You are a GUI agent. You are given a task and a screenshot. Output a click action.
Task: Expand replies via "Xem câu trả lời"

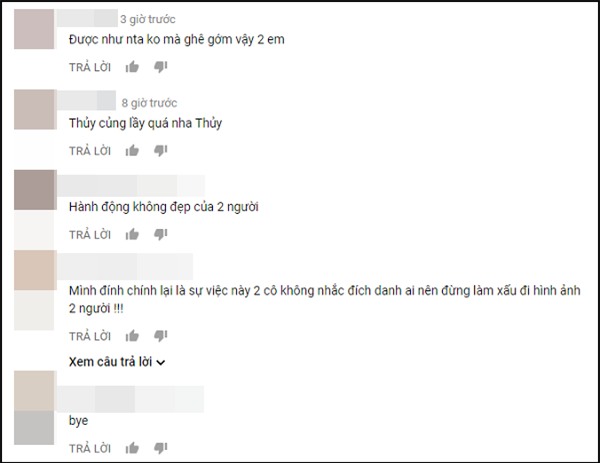click(117, 362)
